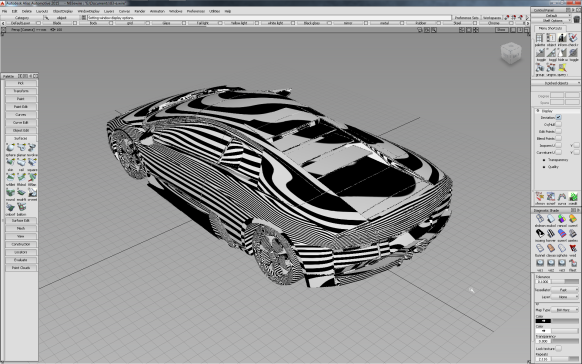
Task: Enable the CvHull checkbox
Action: (x=558, y=124)
